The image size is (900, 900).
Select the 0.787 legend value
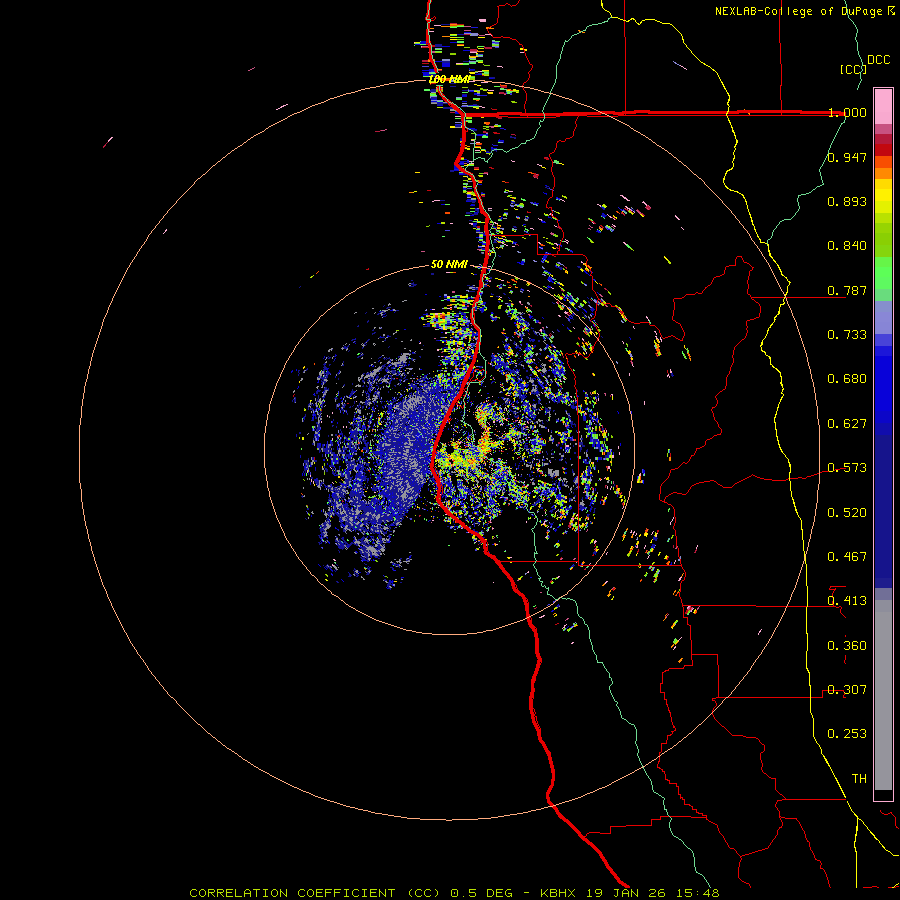[x=847, y=290]
